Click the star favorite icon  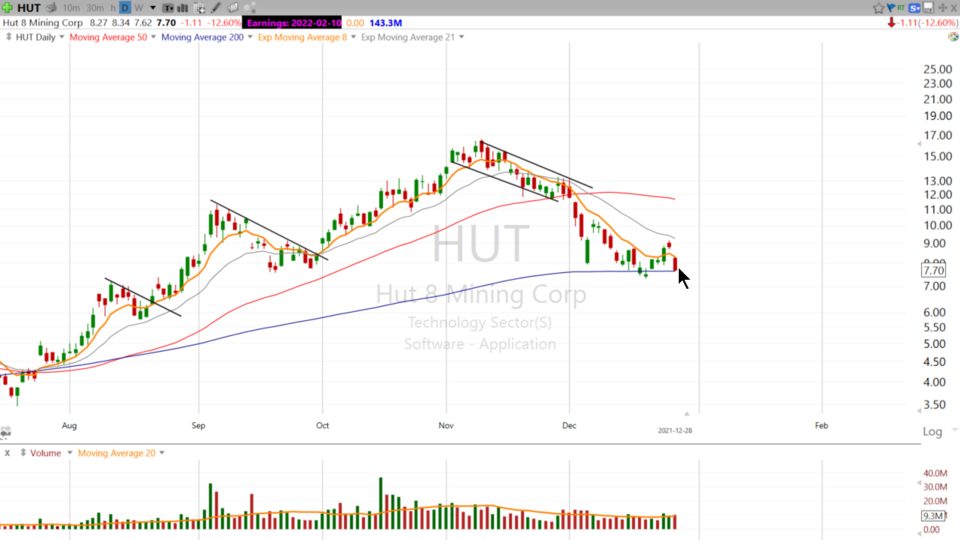click(x=879, y=7)
